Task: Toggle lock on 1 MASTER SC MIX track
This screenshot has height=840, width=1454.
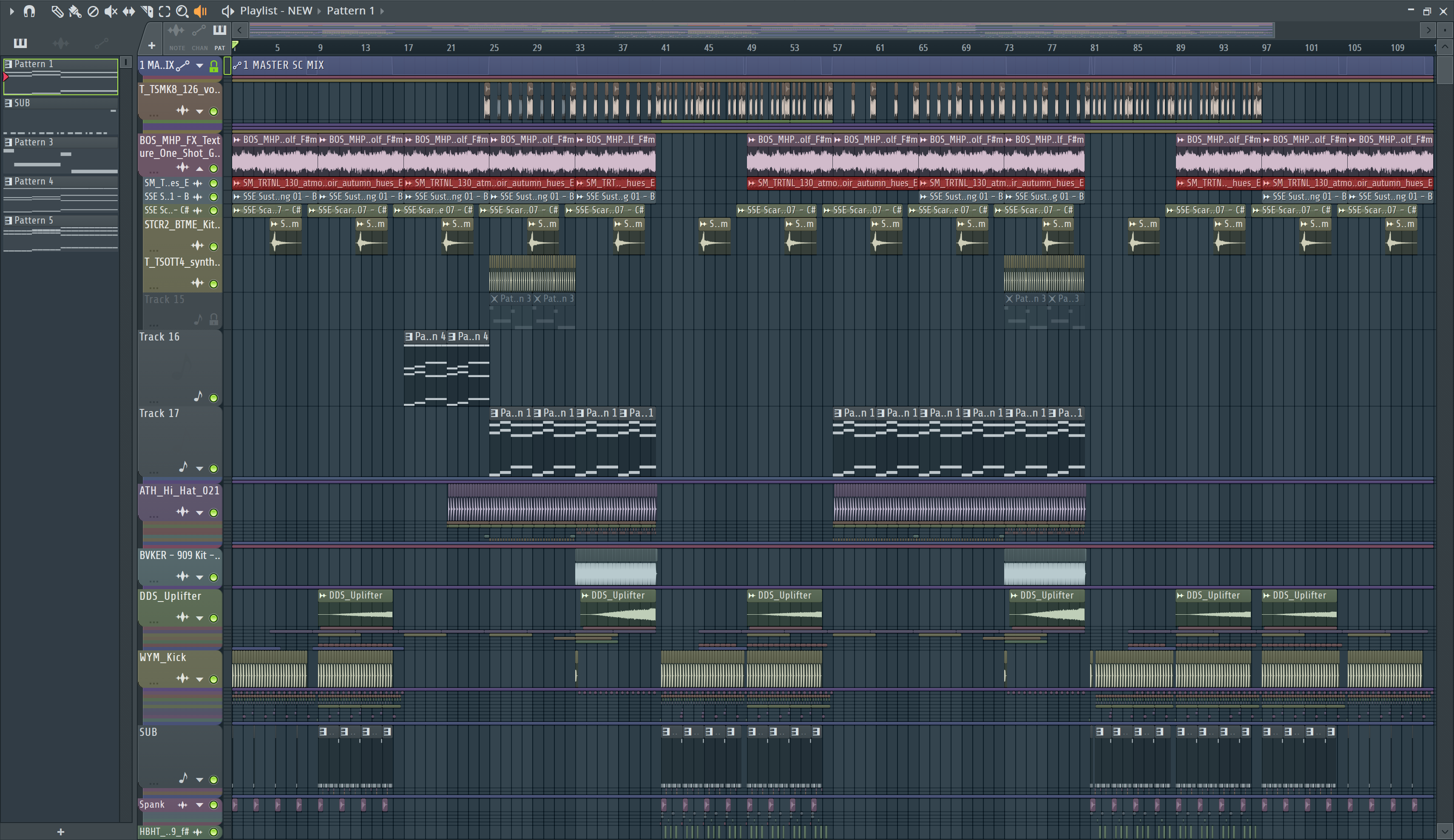Action: 213,66
